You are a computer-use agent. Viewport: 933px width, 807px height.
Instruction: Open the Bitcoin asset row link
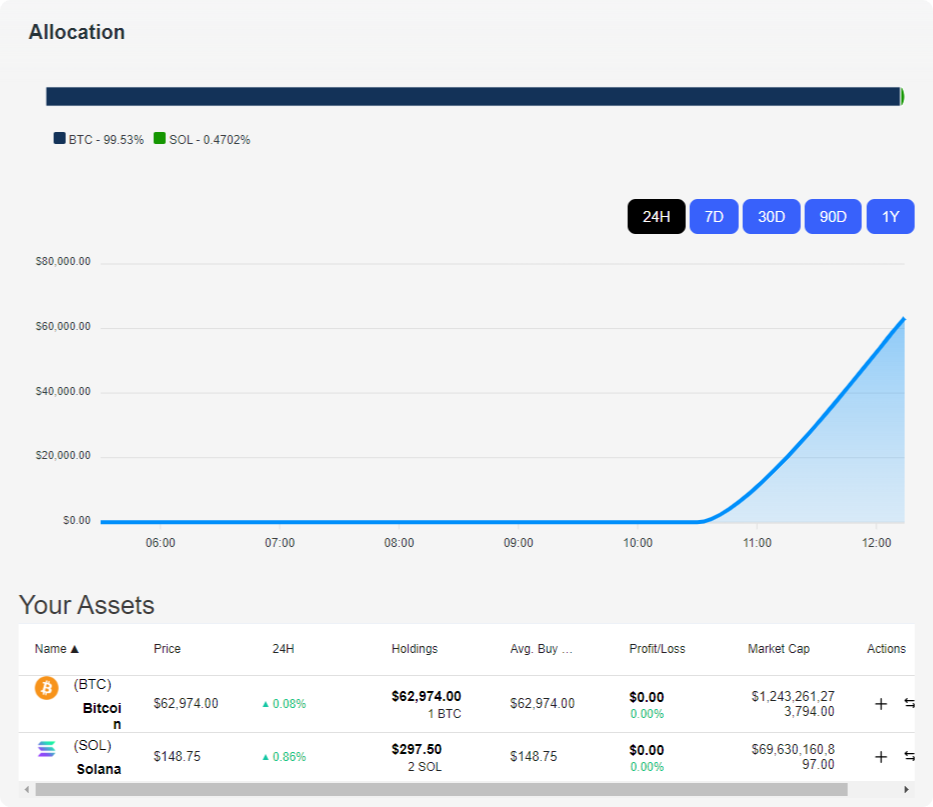[x=98, y=703]
